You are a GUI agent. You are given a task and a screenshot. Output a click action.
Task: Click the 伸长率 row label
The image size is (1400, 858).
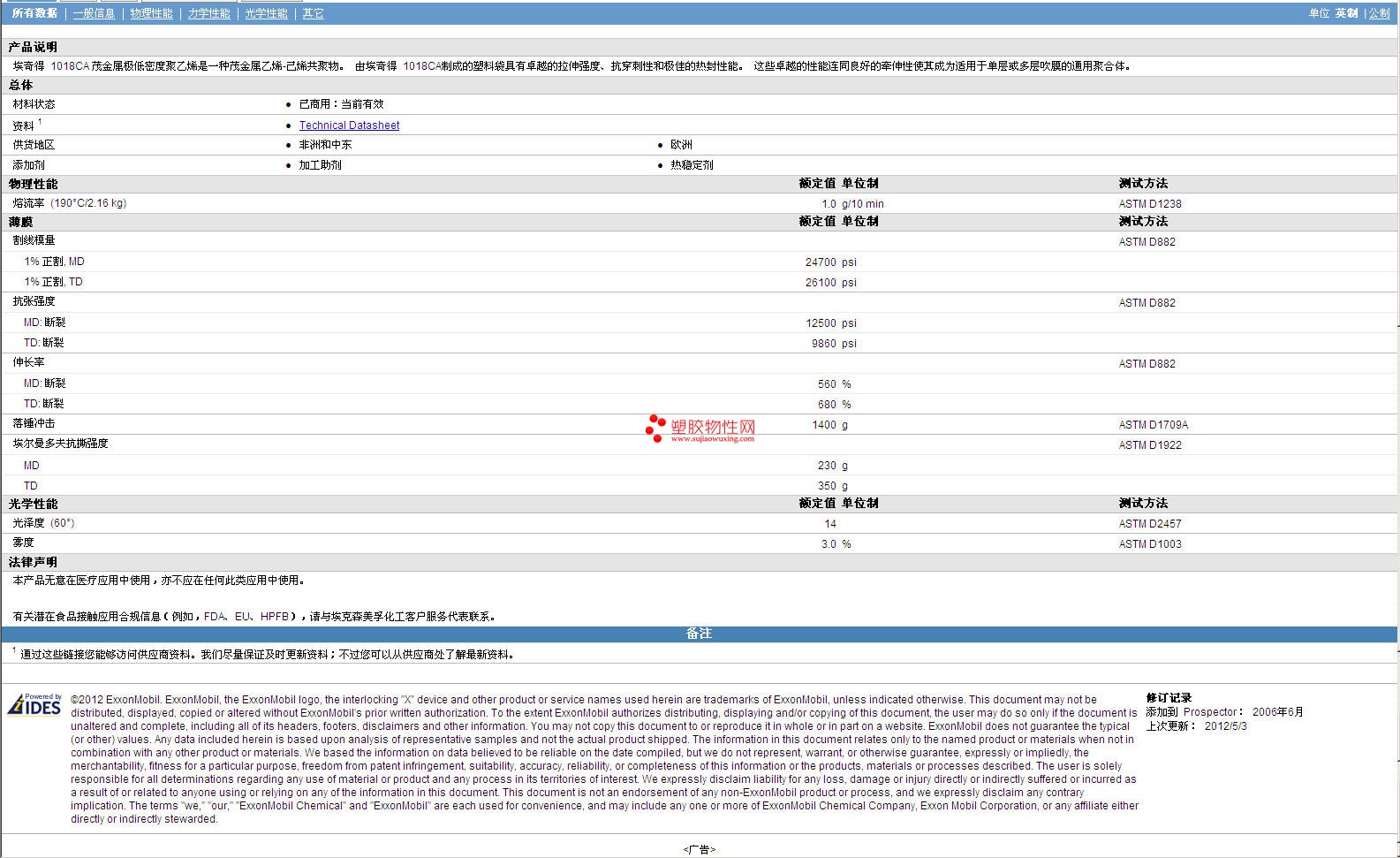click(28, 362)
